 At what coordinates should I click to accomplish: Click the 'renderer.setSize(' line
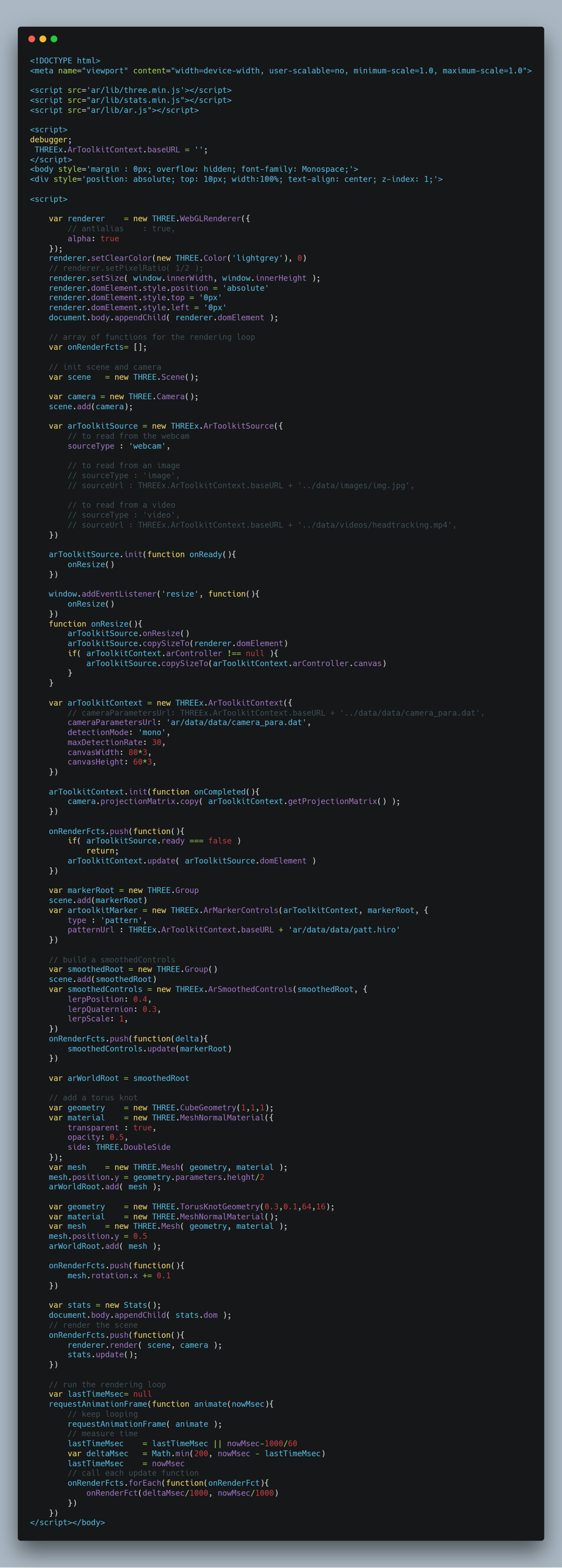[184, 278]
